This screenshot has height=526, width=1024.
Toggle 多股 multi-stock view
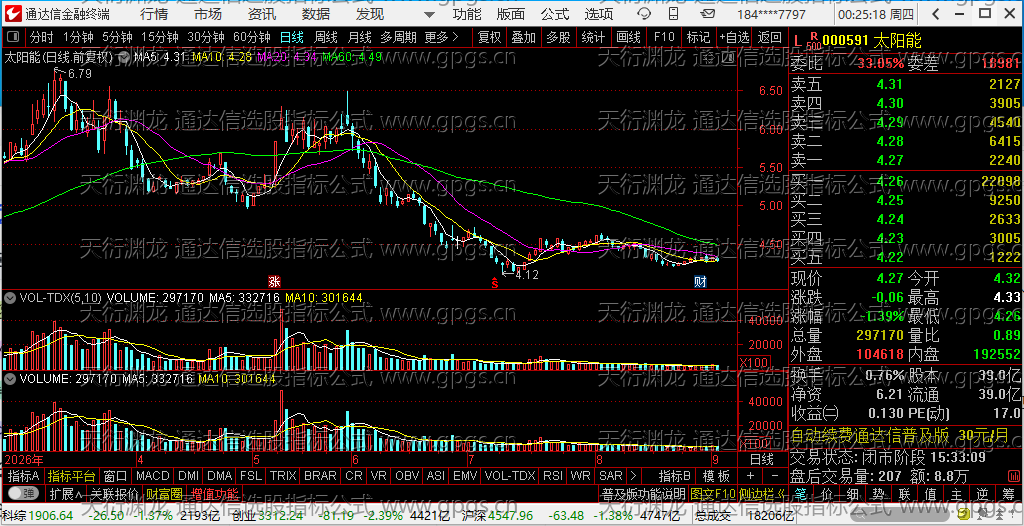point(558,37)
